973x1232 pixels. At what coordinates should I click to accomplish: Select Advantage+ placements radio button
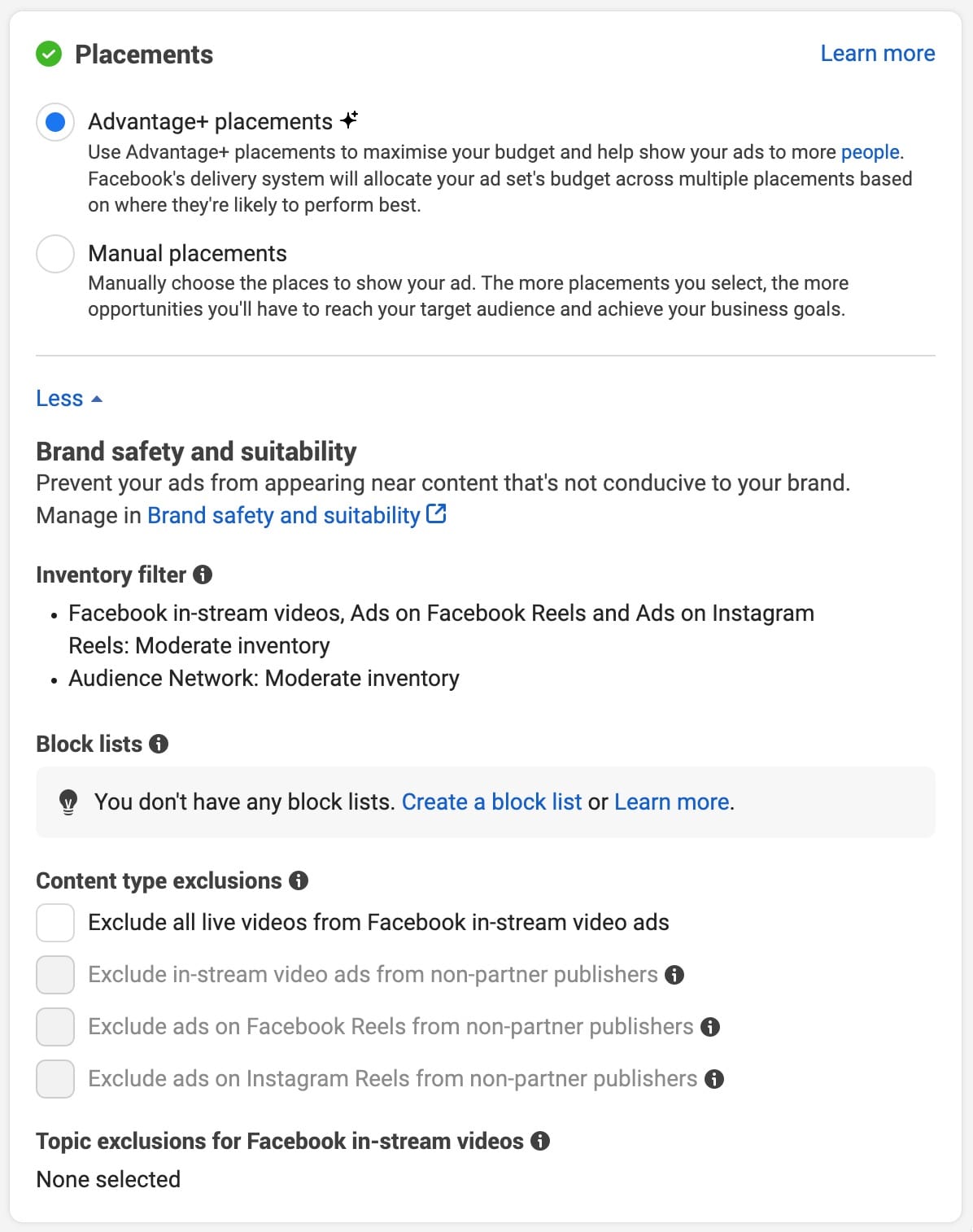pyautogui.click(x=55, y=122)
